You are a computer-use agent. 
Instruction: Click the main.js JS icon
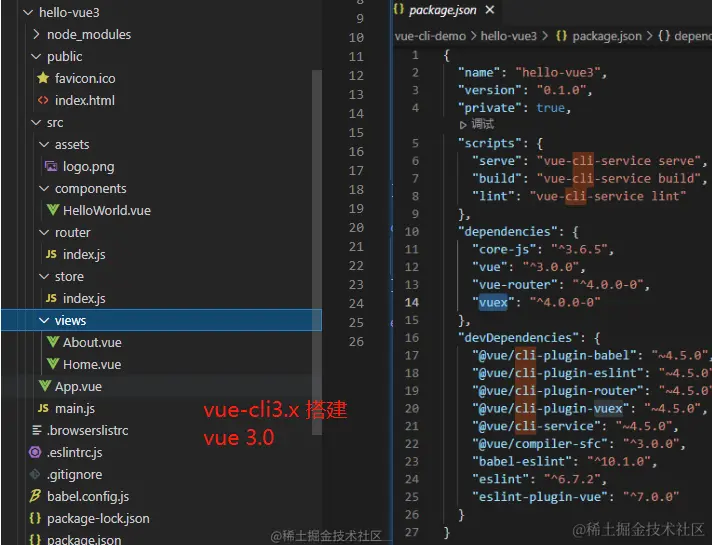pos(43,408)
